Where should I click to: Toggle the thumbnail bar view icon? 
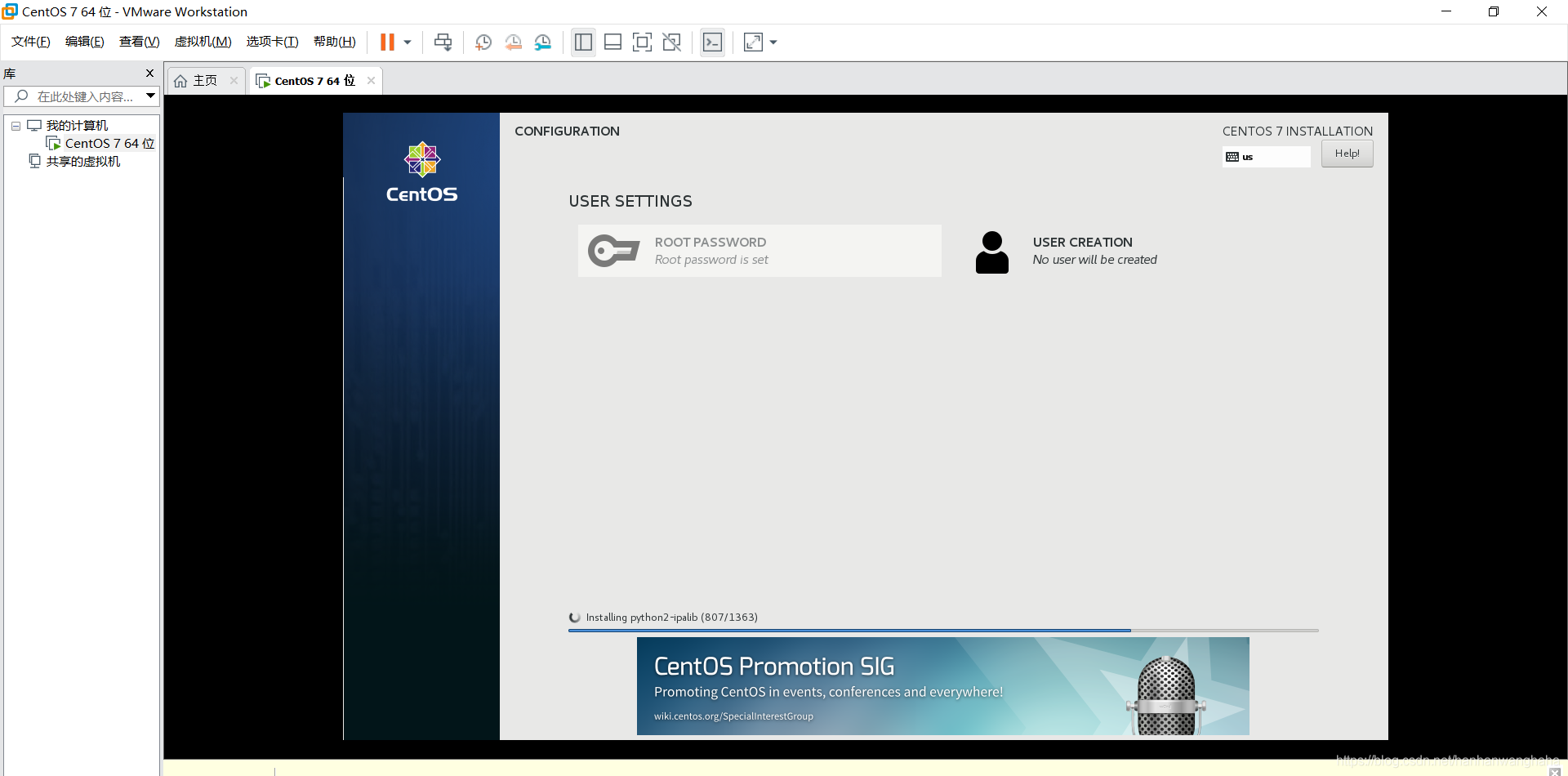point(612,42)
